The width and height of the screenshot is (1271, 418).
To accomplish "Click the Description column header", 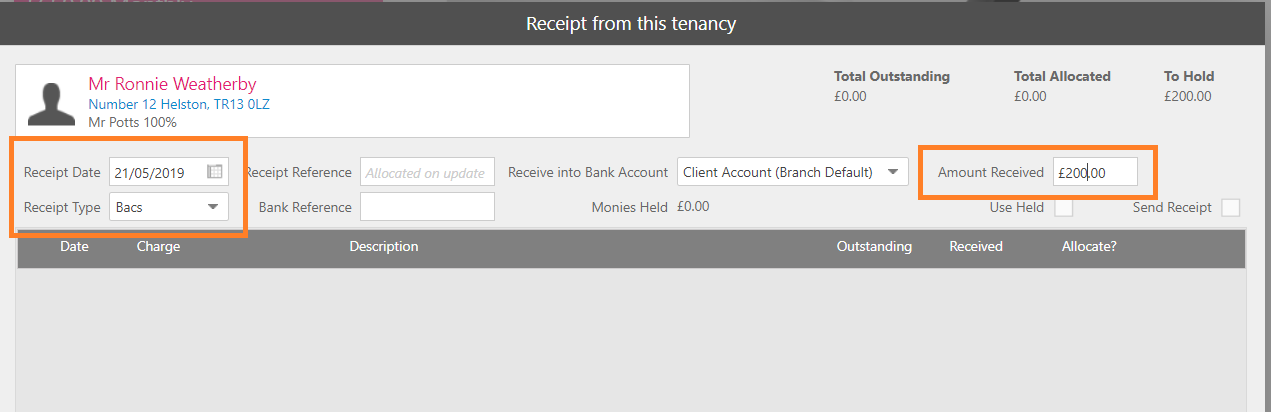I will coord(383,246).
